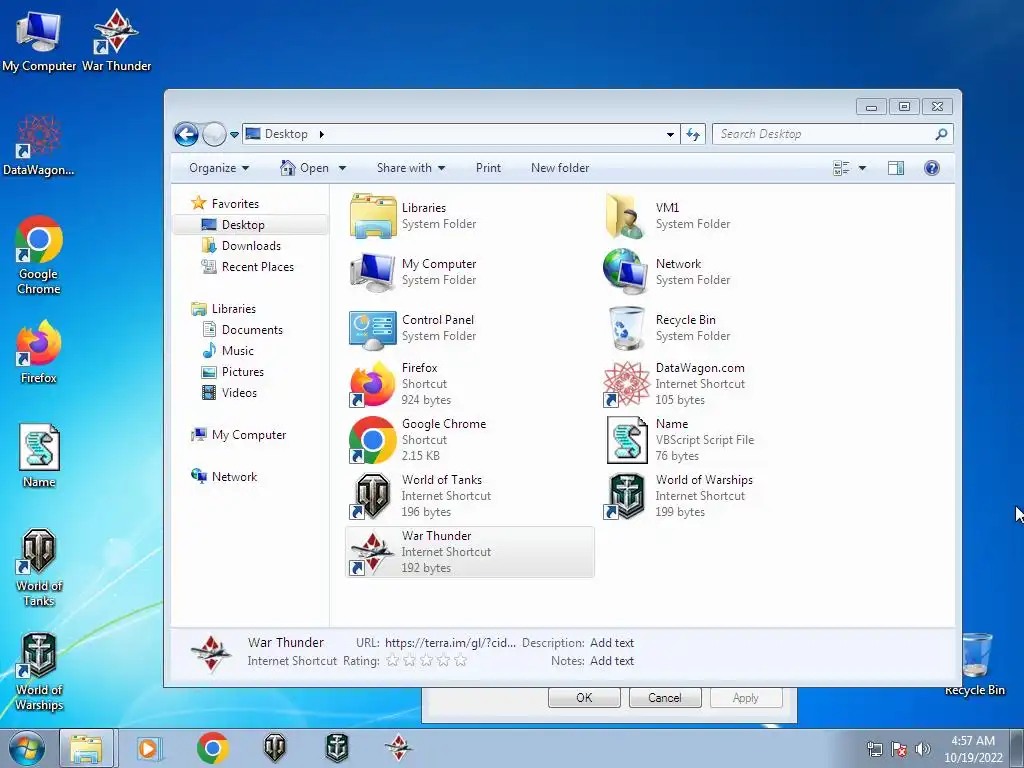Open the address bar history dropdown
This screenshot has height=768, width=1024.
click(670, 135)
